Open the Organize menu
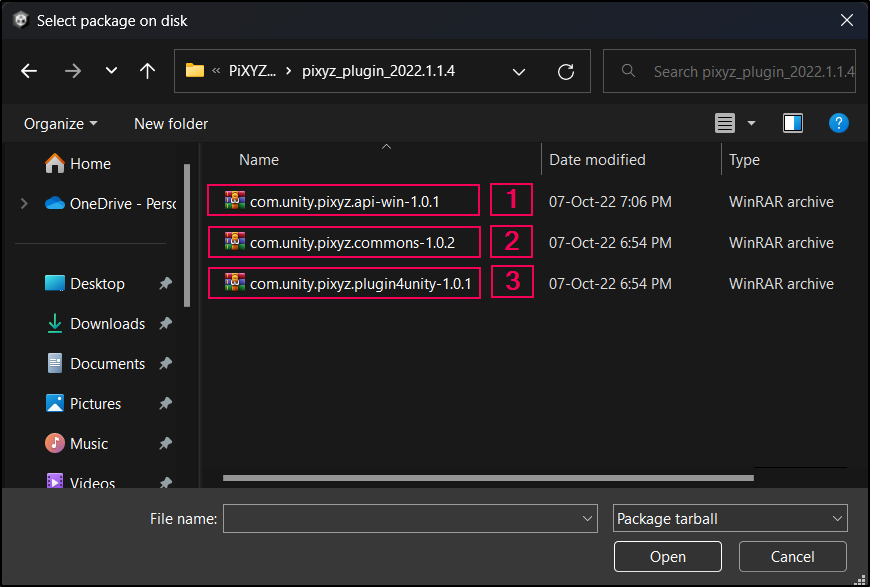The height and width of the screenshot is (587, 870). 61,124
